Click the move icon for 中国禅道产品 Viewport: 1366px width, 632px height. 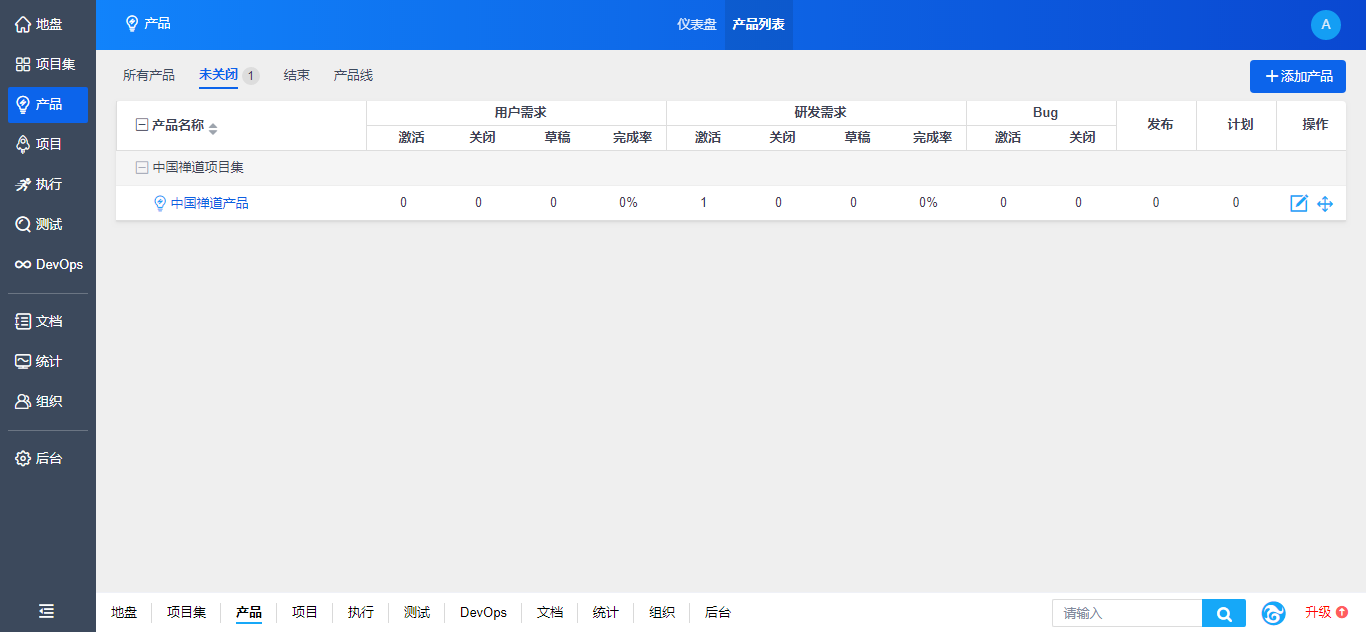click(x=1325, y=203)
